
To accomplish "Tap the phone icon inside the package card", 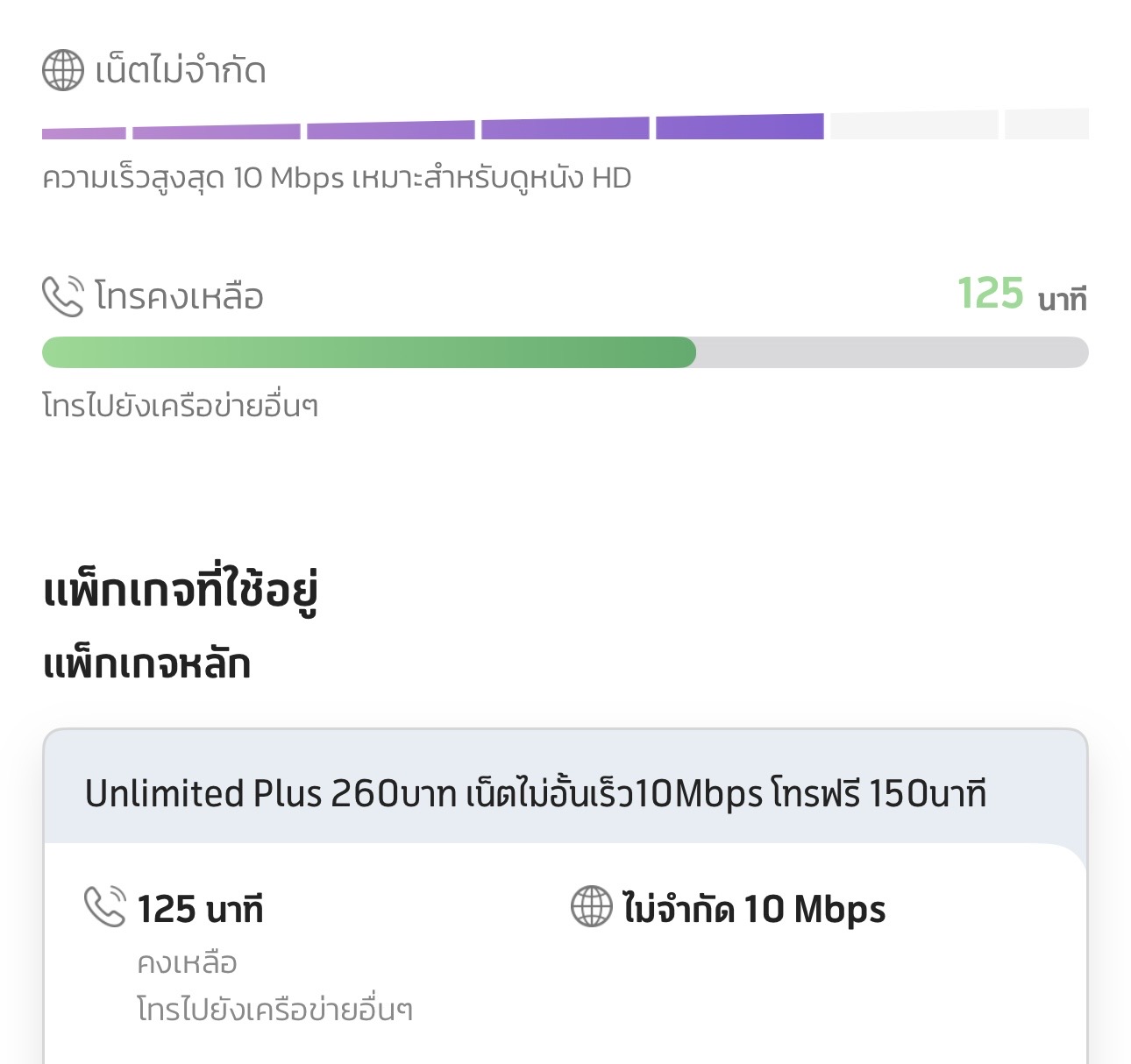I will pyautogui.click(x=105, y=906).
